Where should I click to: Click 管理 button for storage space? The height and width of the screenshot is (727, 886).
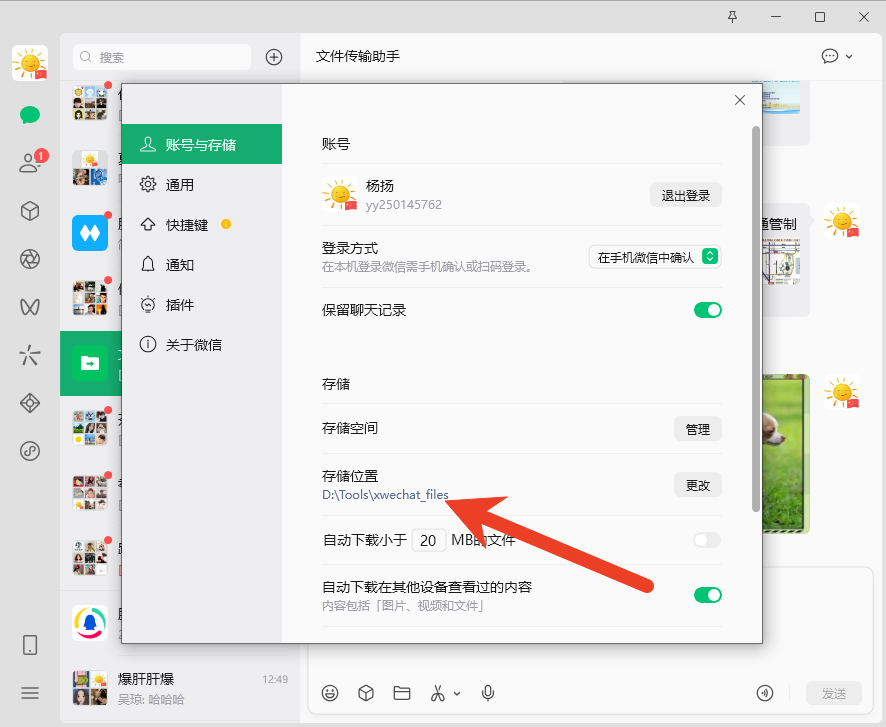[698, 429]
